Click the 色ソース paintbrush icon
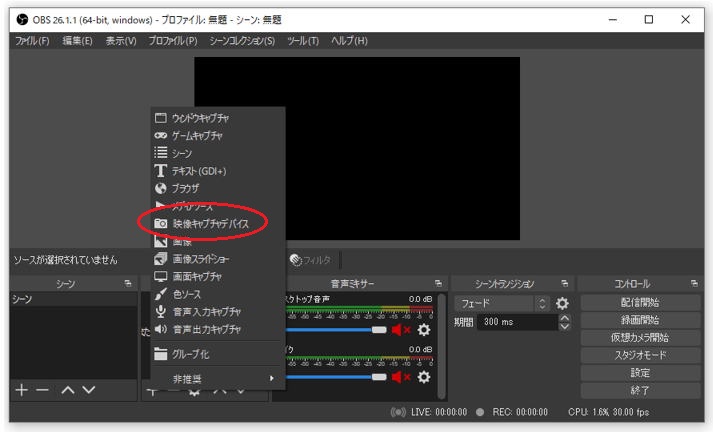Screen dimensions: 713x432 (161, 294)
